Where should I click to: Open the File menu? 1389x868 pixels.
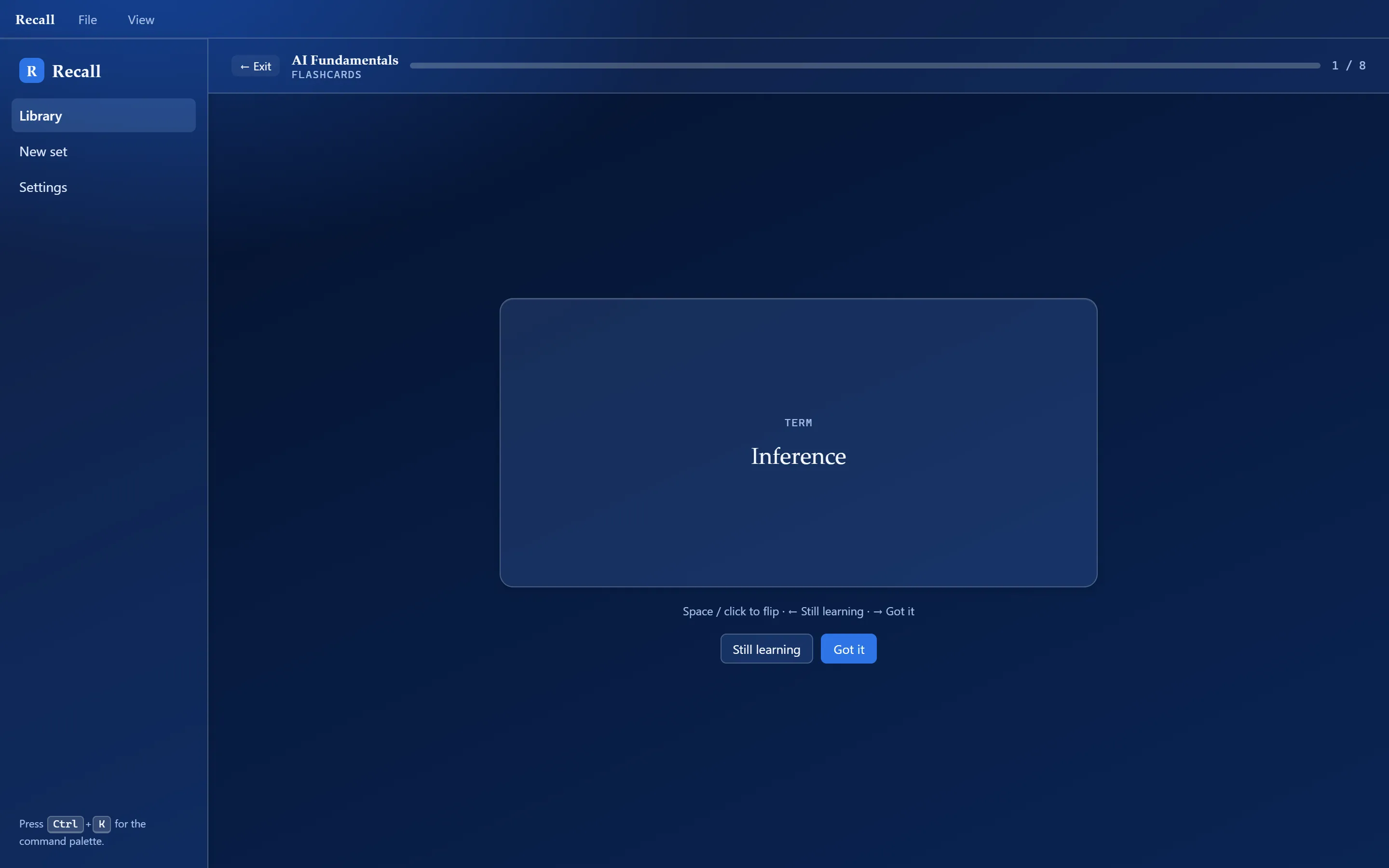(x=87, y=19)
